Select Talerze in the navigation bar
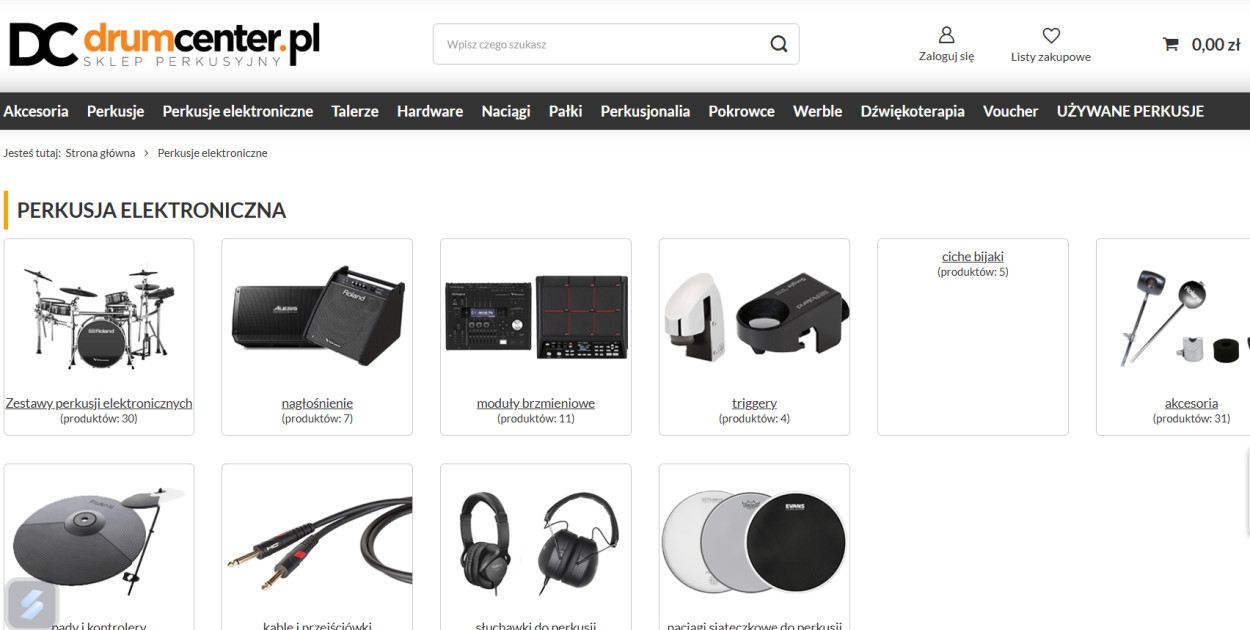 pos(355,111)
